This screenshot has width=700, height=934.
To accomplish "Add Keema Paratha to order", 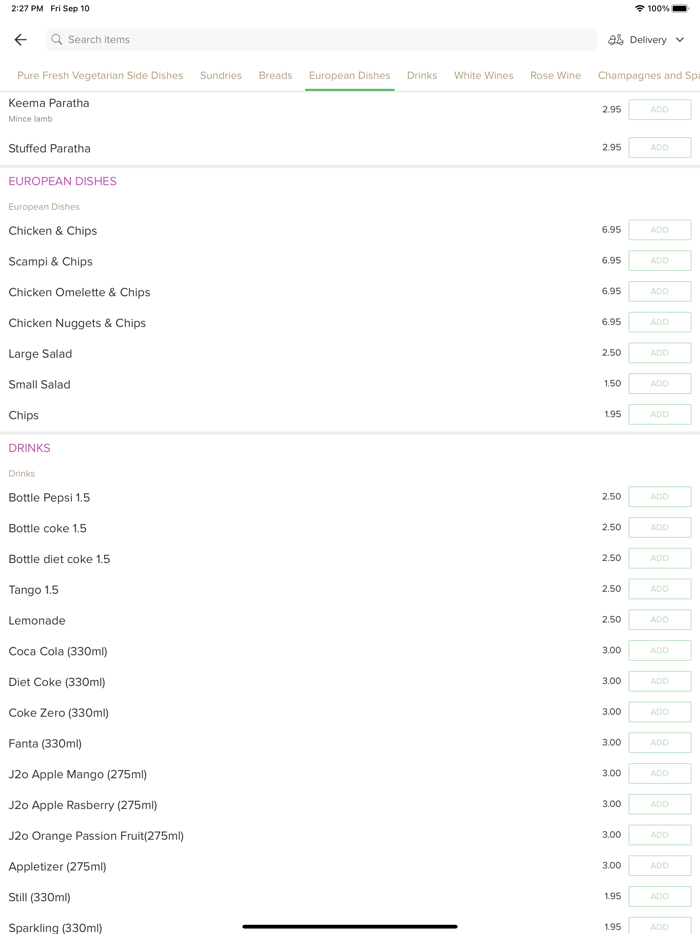I will (659, 110).
